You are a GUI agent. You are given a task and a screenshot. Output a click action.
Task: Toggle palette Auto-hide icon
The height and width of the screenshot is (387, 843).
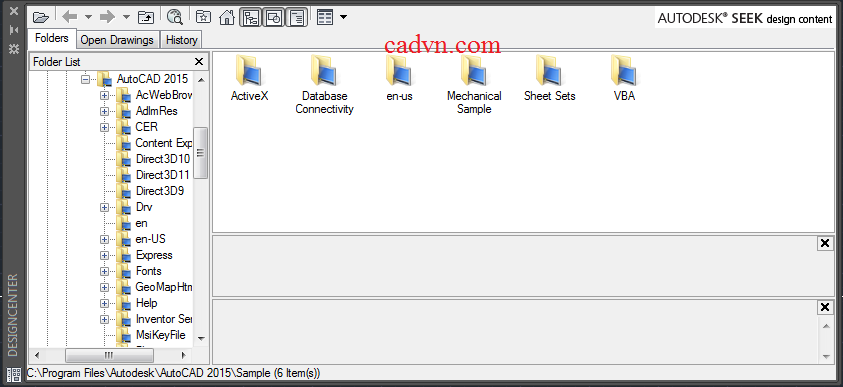pos(14,30)
